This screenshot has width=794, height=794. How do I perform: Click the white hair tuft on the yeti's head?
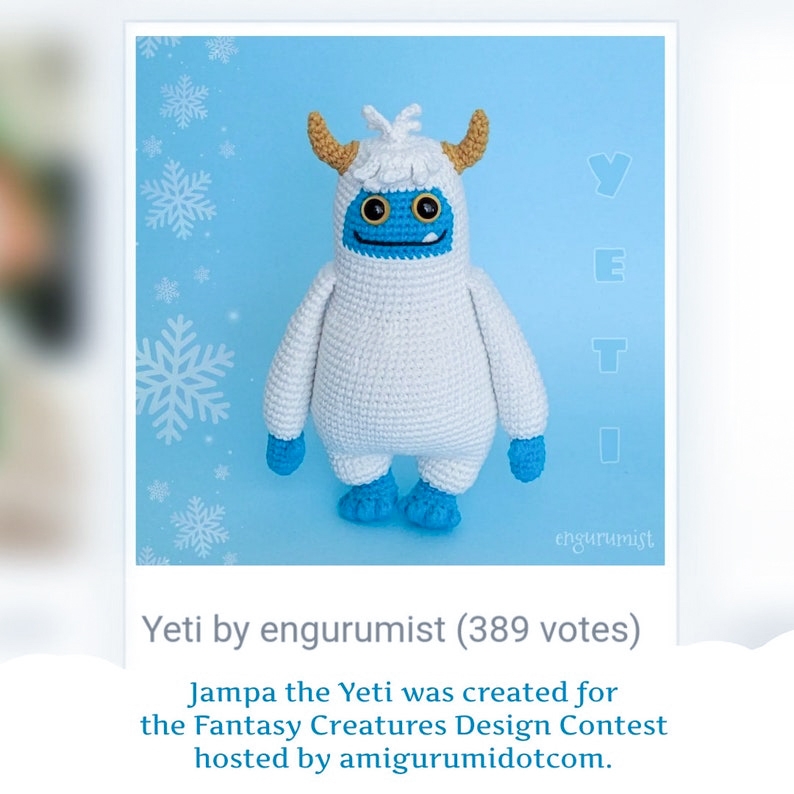[392, 122]
